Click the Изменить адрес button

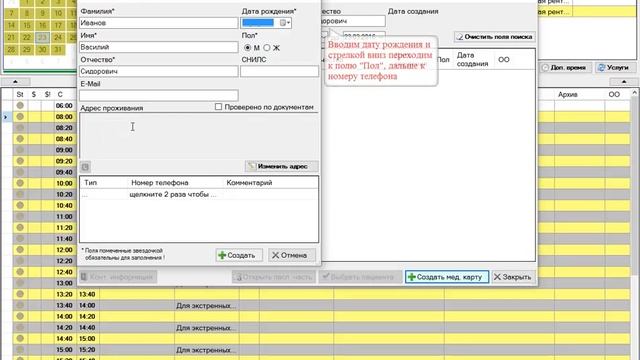pos(281,167)
